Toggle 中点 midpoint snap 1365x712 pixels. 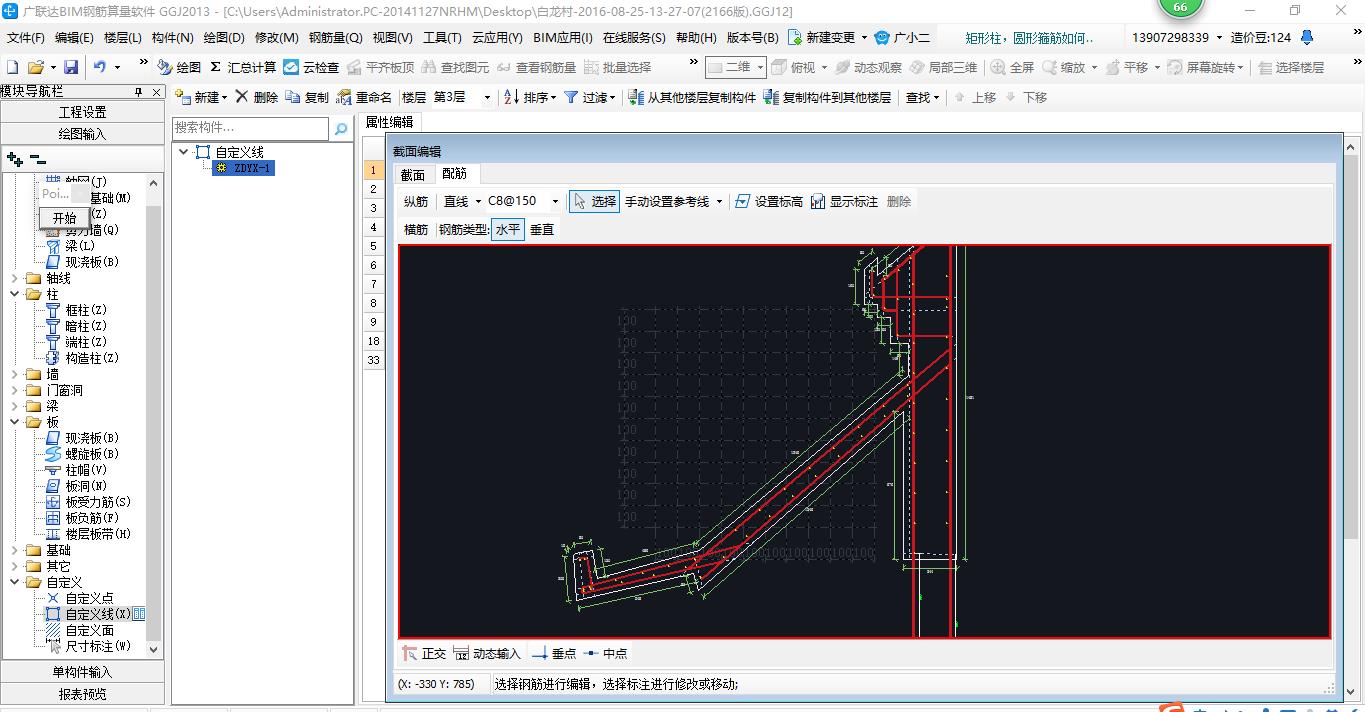(x=605, y=653)
